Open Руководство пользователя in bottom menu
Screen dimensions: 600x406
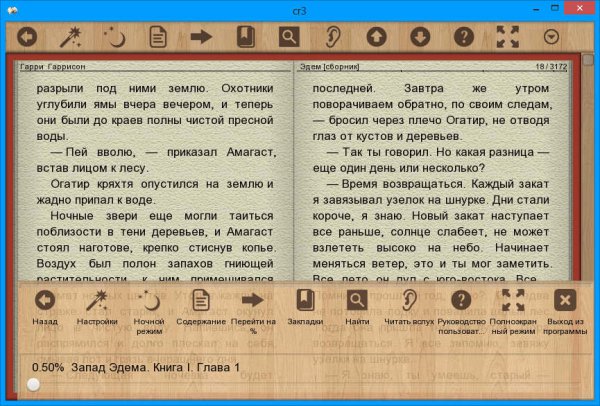tap(461, 300)
